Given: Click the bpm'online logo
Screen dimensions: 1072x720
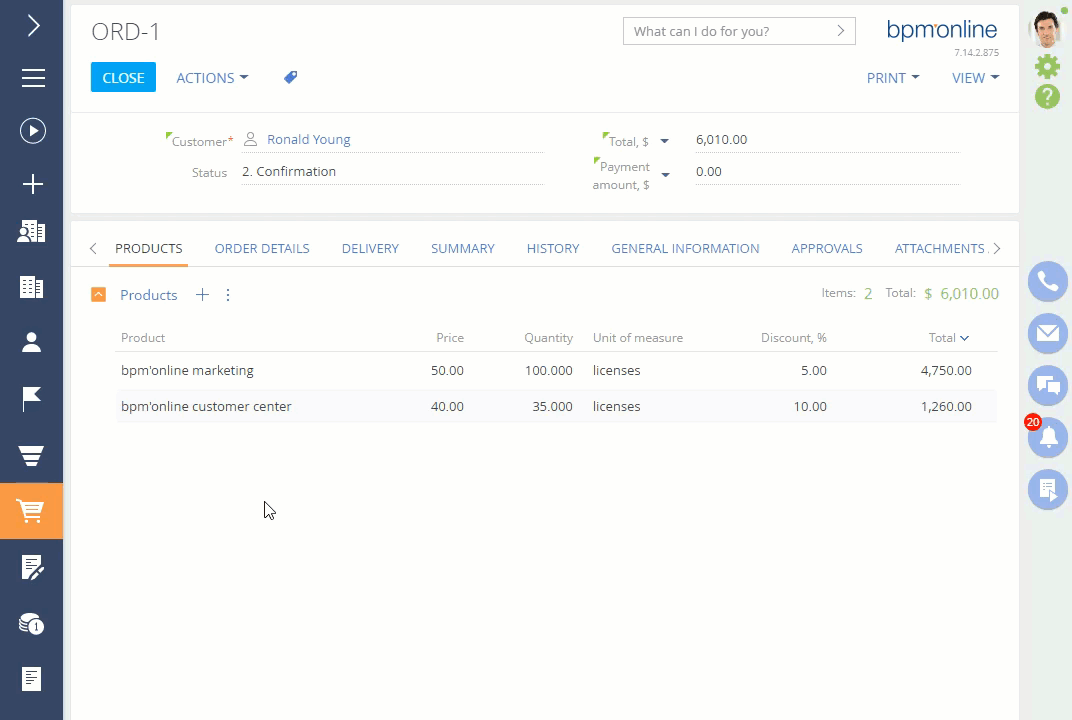Looking at the screenshot, I should click(x=941, y=30).
